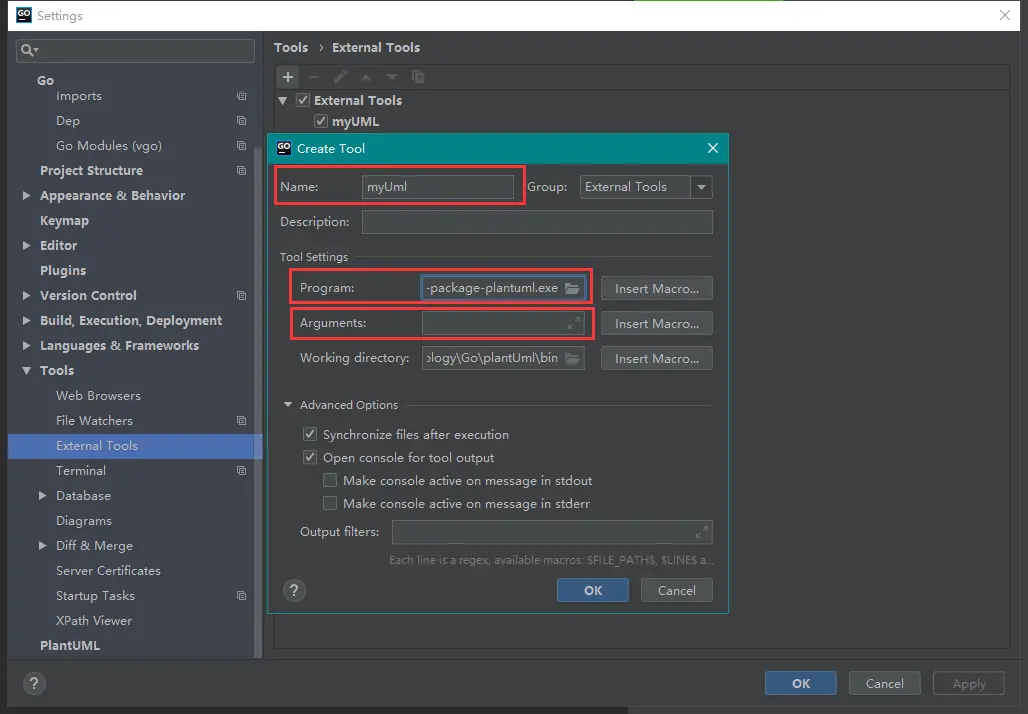Enable console active on stdout message

click(x=330, y=481)
